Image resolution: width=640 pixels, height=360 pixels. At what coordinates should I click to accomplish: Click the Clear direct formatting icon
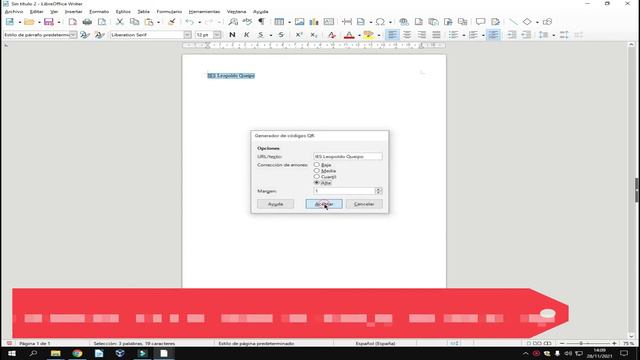[331, 35]
